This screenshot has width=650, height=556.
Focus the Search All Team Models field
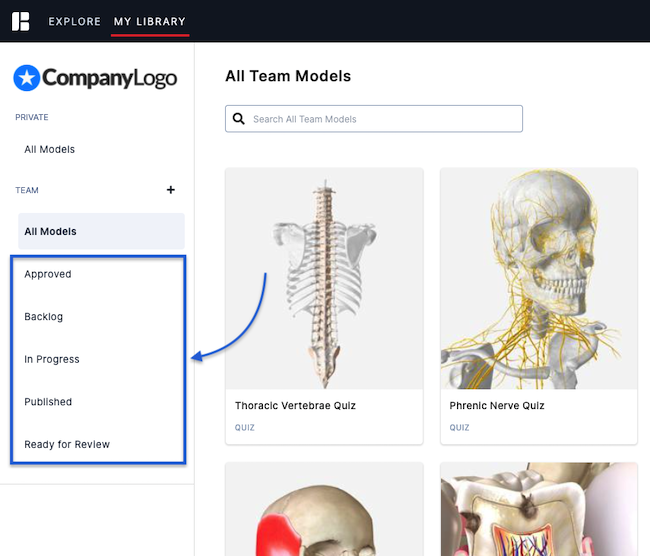point(374,119)
